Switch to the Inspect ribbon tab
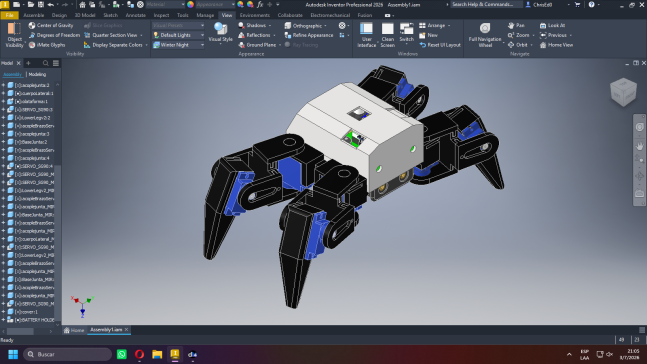This screenshot has height=364, width=647. click(161, 15)
